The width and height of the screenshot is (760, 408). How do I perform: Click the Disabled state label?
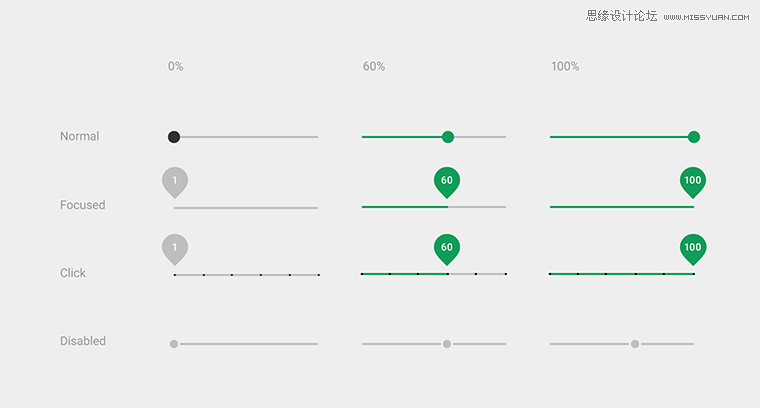tap(83, 341)
